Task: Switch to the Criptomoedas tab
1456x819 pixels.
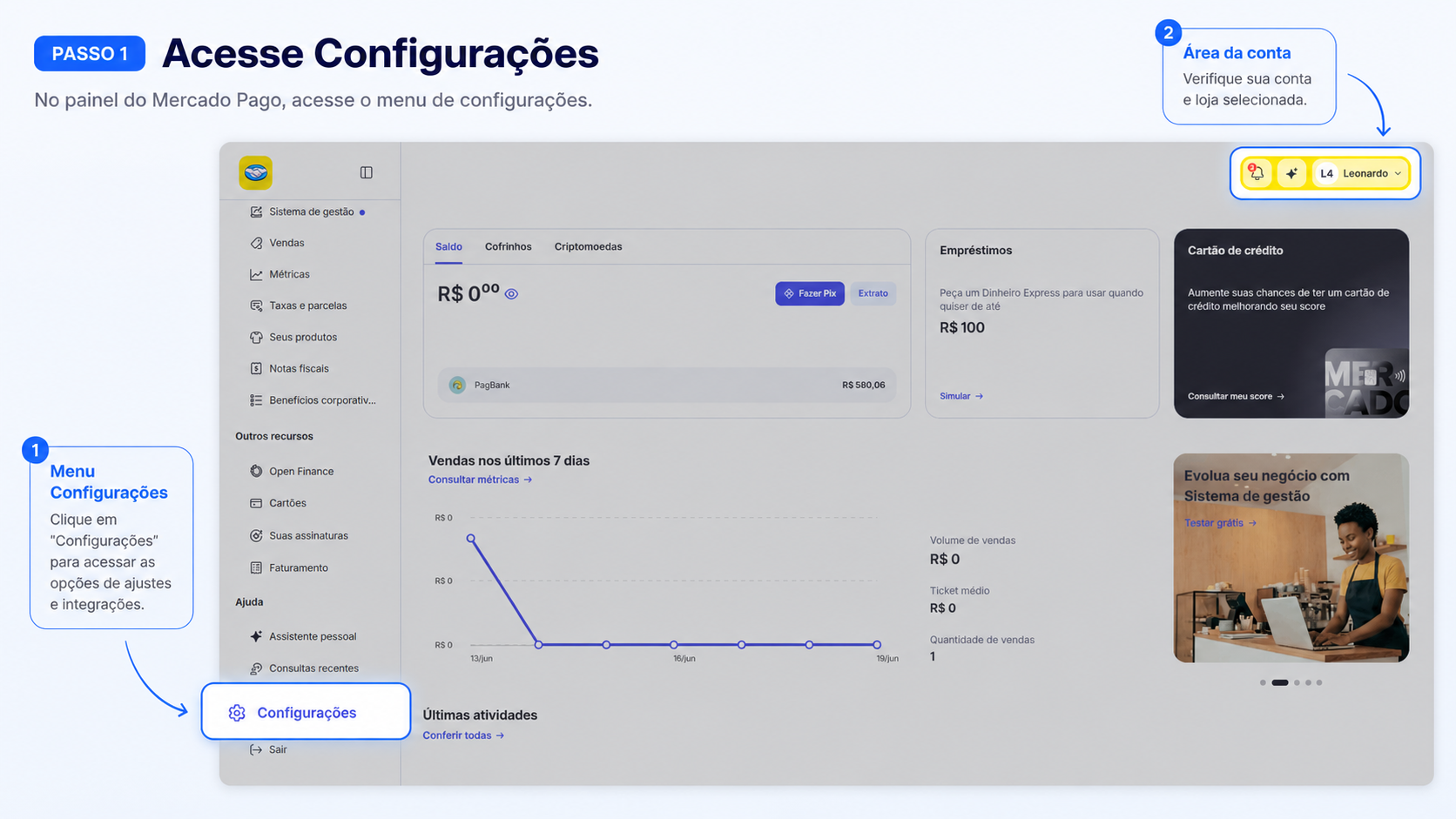Action: click(x=588, y=246)
